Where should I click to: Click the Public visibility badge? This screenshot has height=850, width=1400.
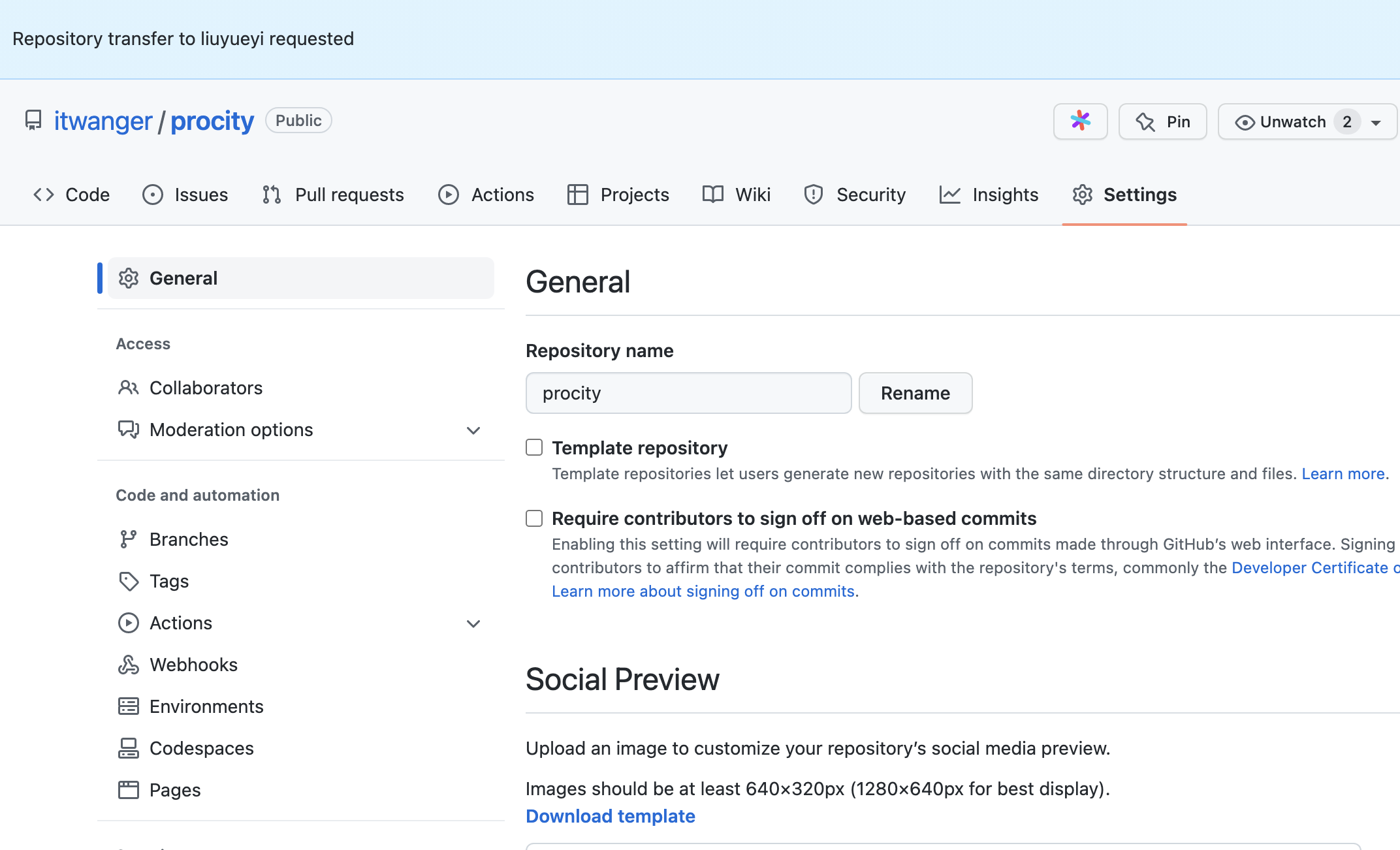298,121
